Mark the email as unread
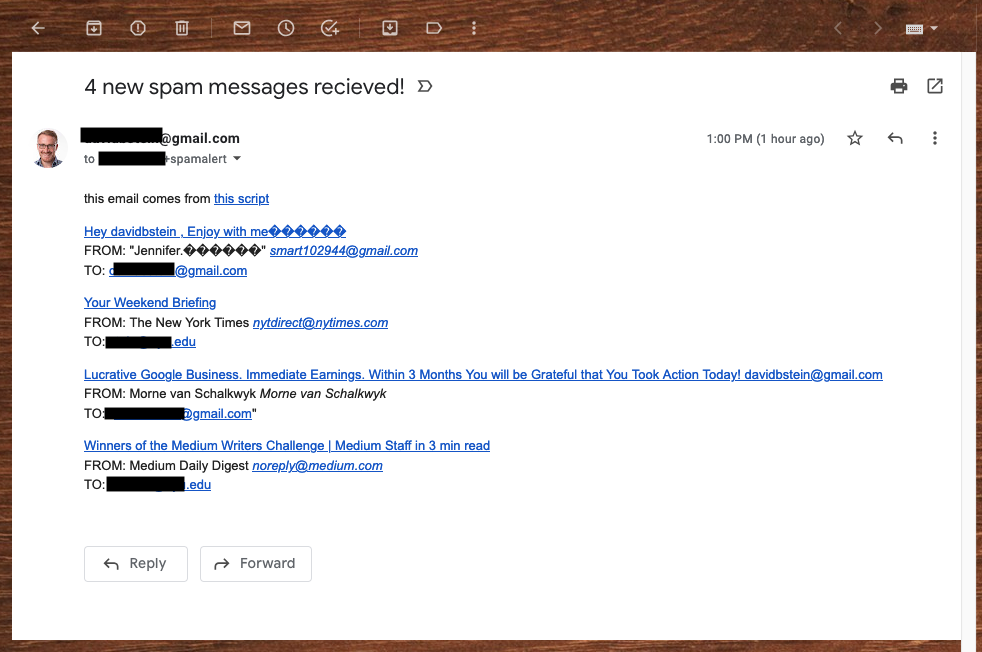 point(241,28)
